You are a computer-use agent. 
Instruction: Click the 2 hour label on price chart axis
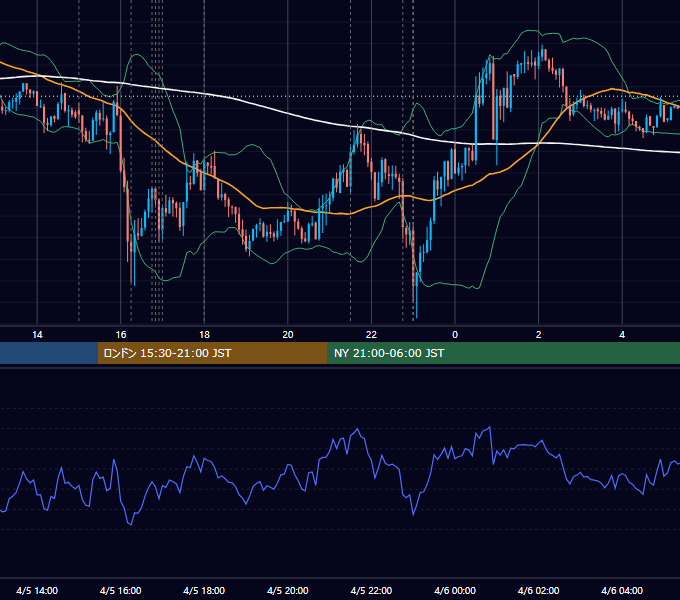pyautogui.click(x=538, y=335)
